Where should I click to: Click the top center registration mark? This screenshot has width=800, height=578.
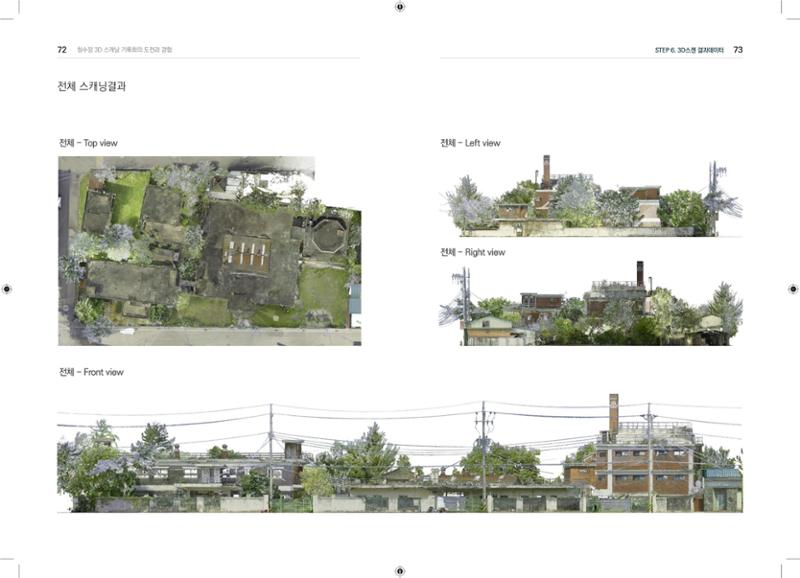(x=399, y=7)
